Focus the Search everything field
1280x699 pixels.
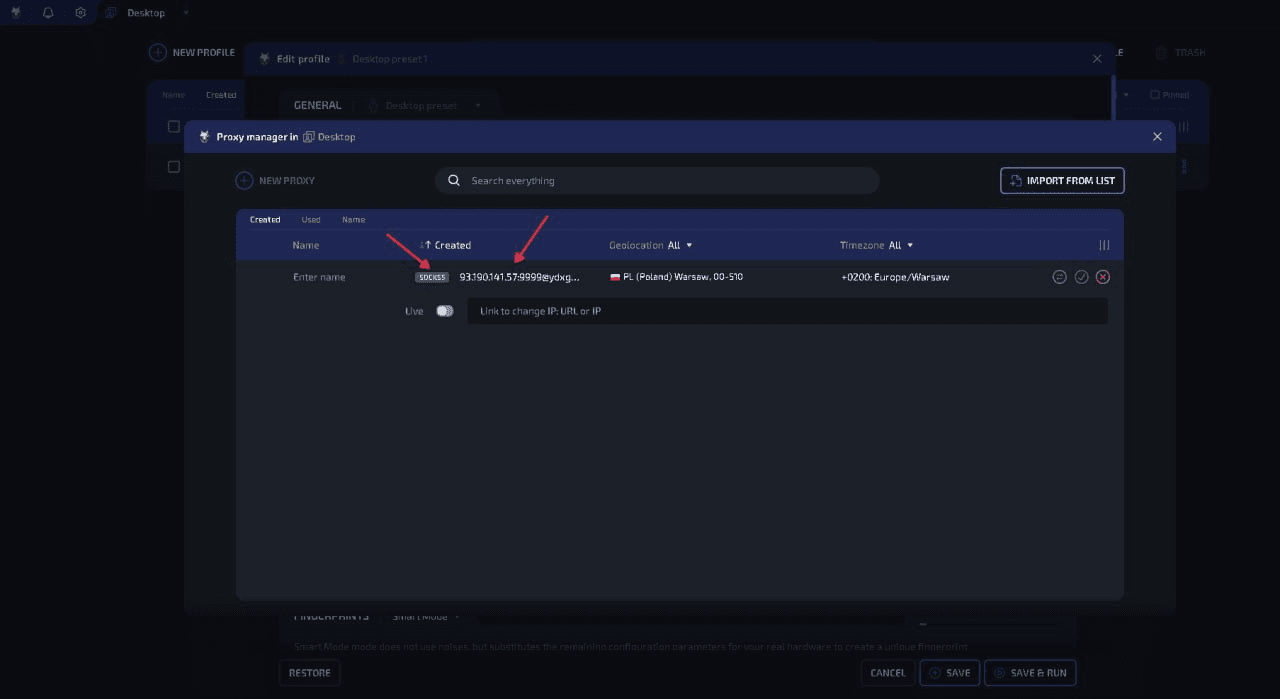(x=657, y=181)
